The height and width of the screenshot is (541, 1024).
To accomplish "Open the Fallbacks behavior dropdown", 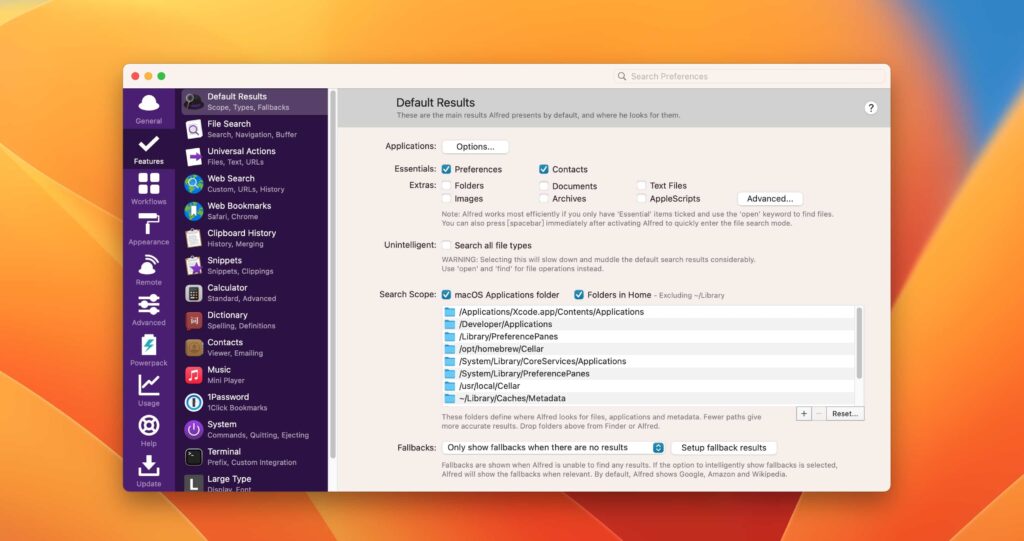I will click(x=554, y=448).
